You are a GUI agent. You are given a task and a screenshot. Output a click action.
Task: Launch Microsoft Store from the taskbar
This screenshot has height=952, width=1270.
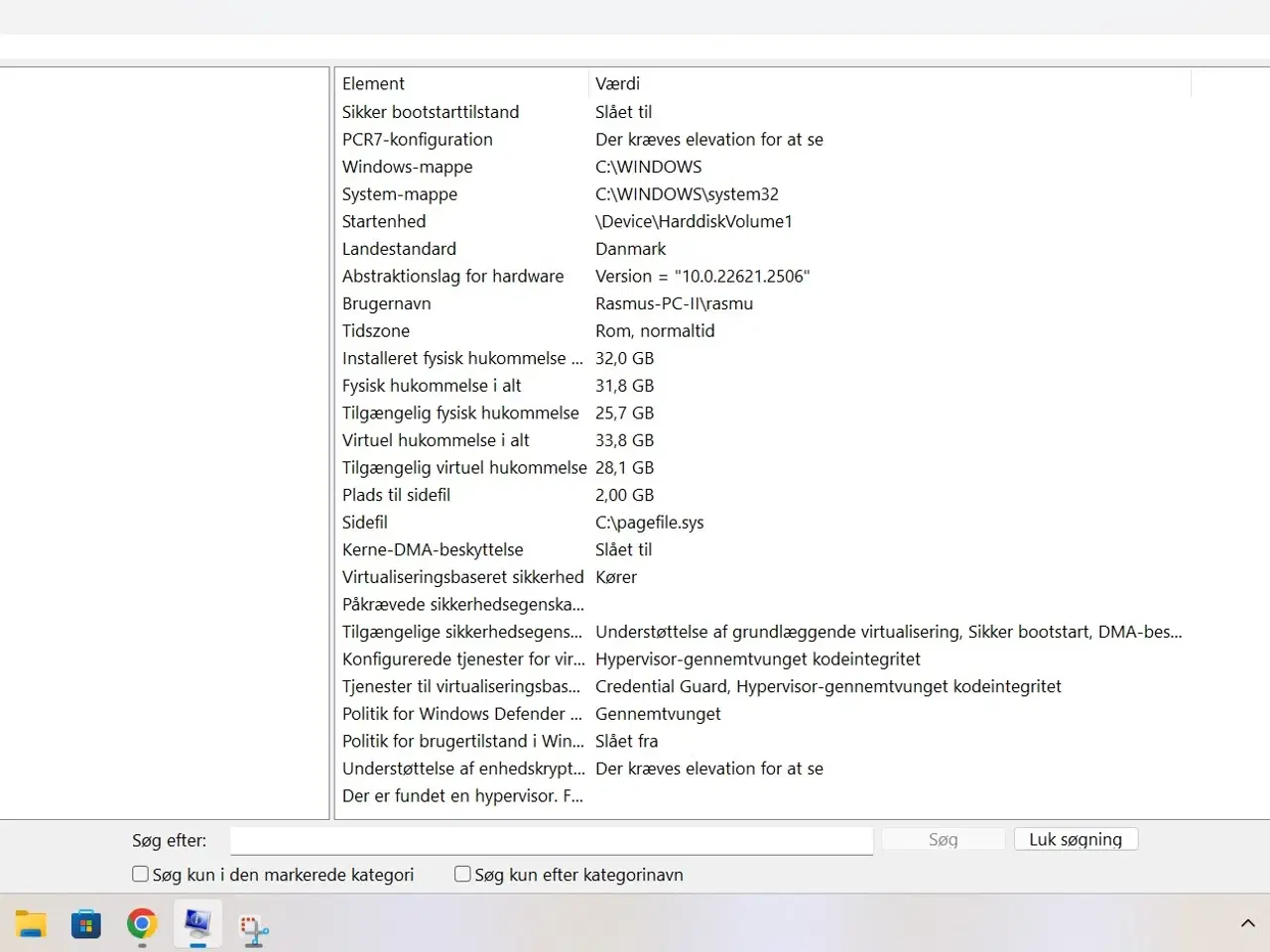click(x=86, y=924)
